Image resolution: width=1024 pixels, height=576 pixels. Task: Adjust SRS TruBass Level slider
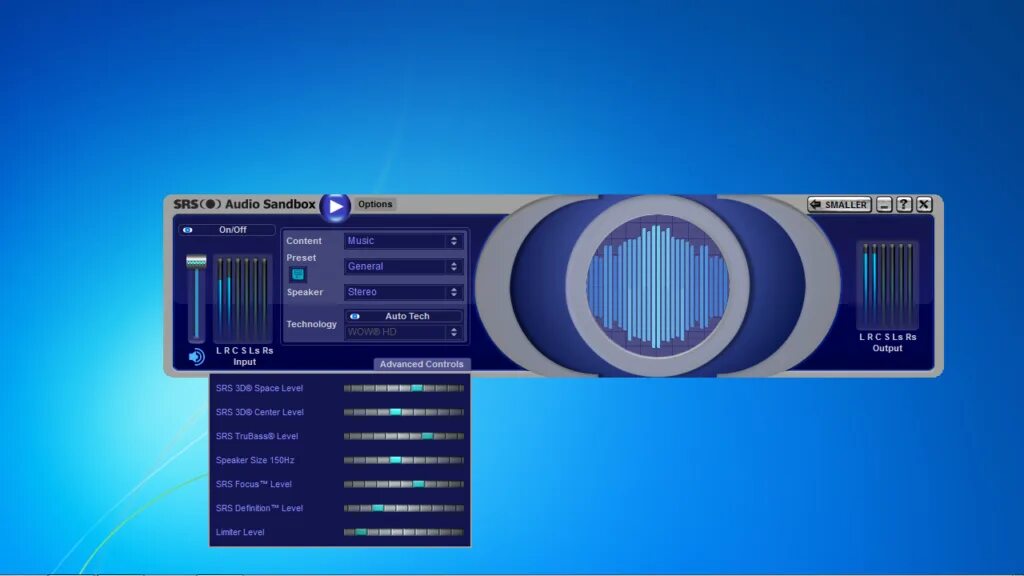pos(404,436)
